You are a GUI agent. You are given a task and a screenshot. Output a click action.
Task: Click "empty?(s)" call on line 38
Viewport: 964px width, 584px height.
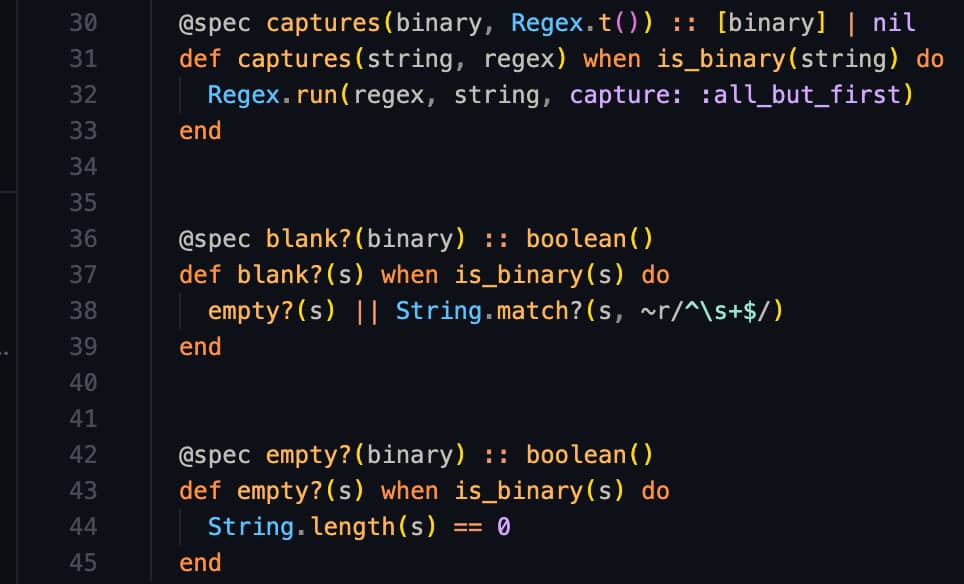click(272, 311)
